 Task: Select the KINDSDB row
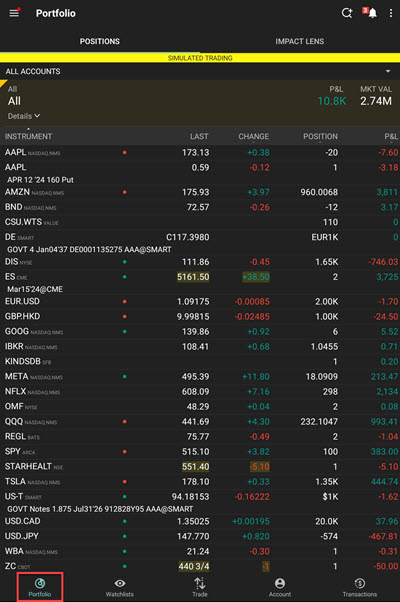click(x=200, y=361)
